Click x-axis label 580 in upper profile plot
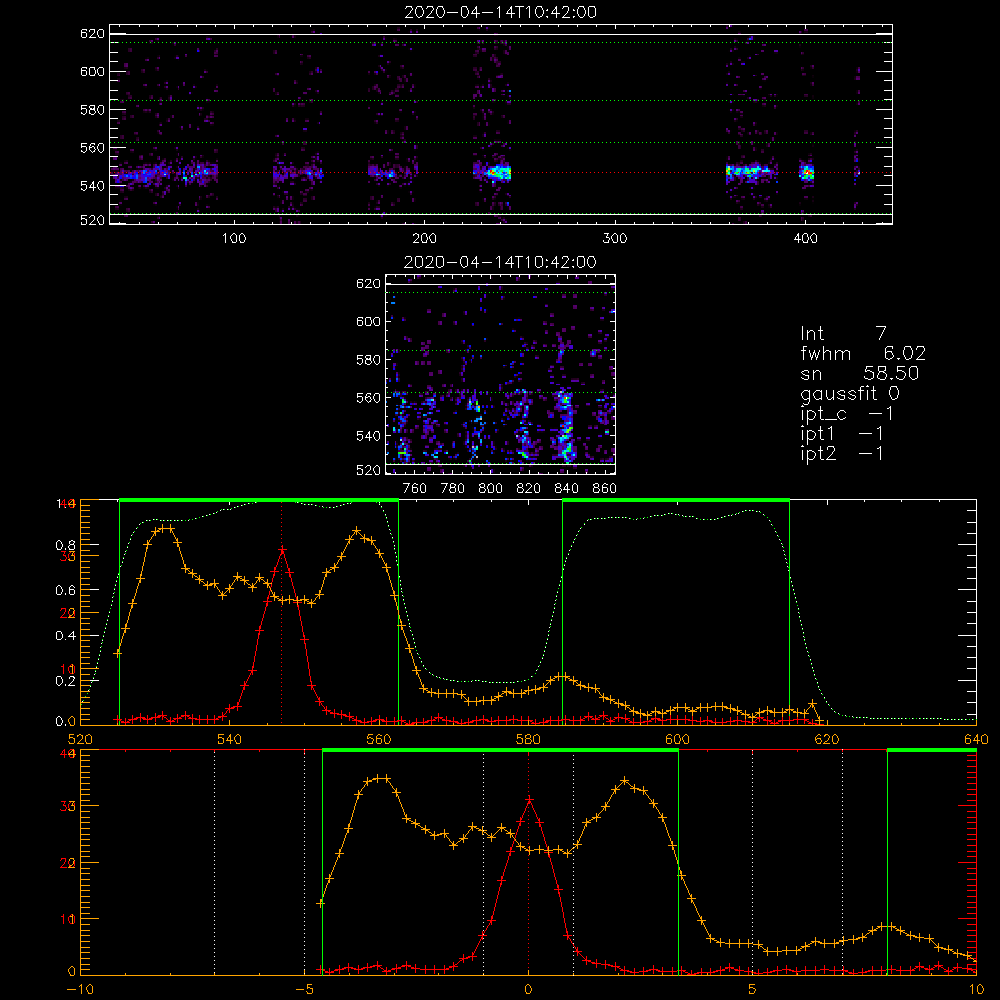Screen dimensions: 1000x1000 pyautogui.click(x=528, y=739)
